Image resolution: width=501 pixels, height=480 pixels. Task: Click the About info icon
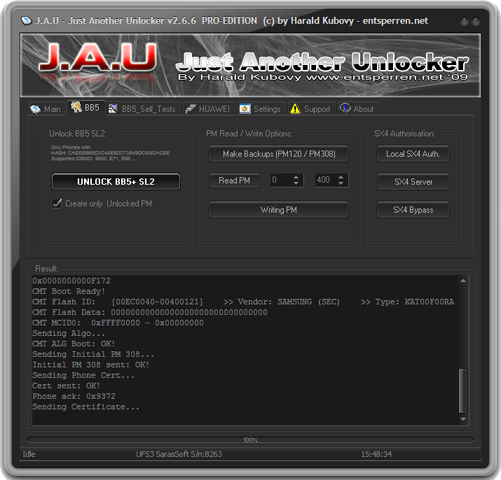(x=345, y=108)
